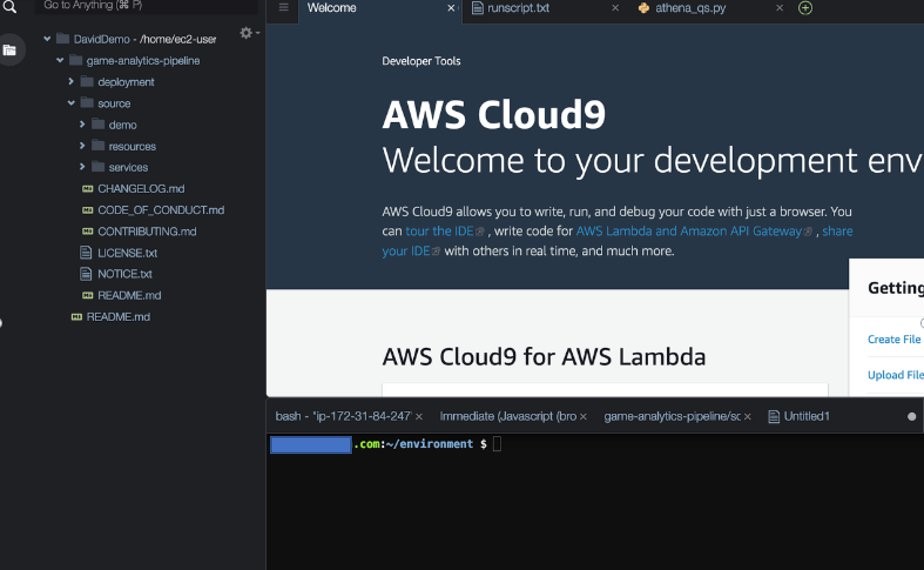Click the 'Developer Tools' heading text
924x570 pixels.
pyautogui.click(x=421, y=61)
